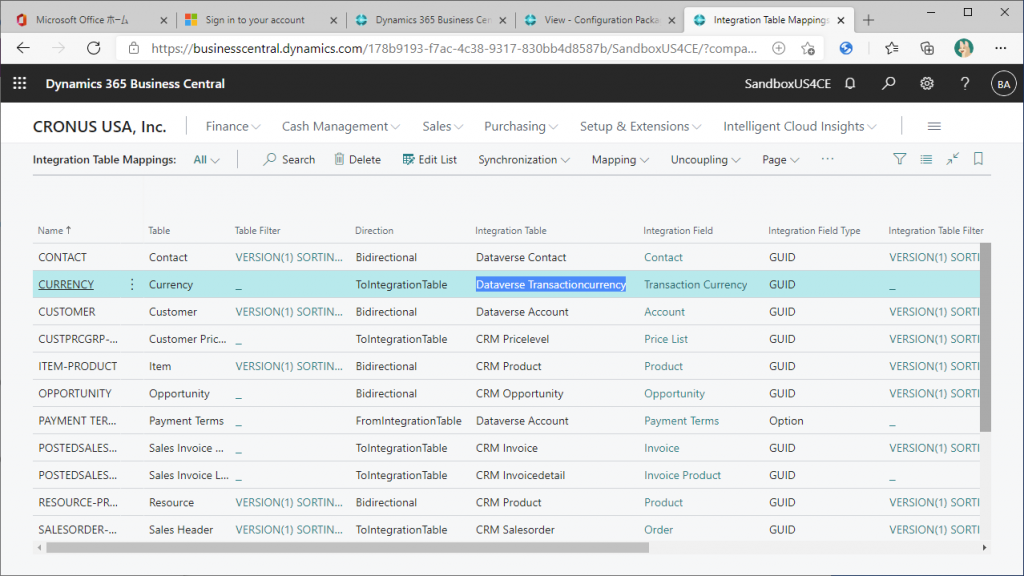
Task: Click the blue browser extension icon
Action: pyautogui.click(x=846, y=48)
